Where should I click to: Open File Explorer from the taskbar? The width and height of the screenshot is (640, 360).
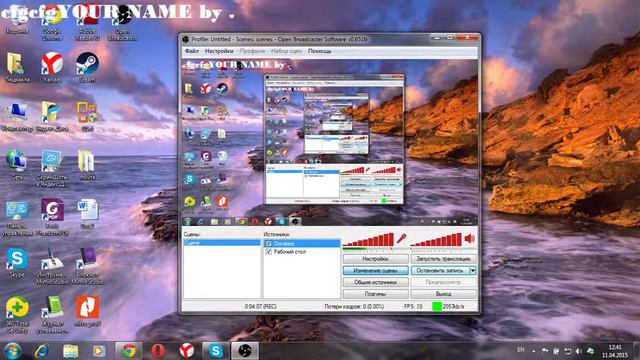pyautogui.click(x=71, y=351)
